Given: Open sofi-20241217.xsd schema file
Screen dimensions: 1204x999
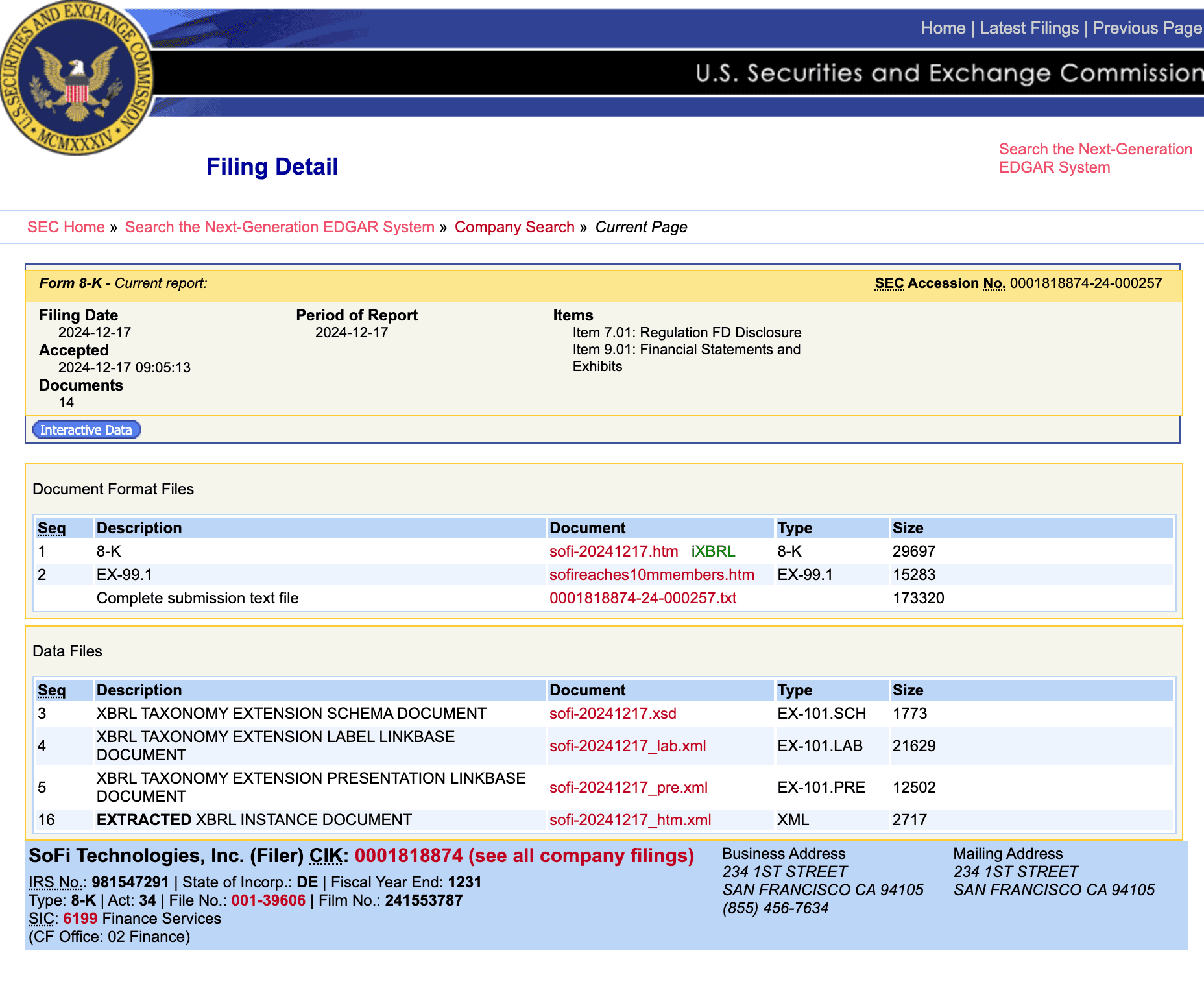Looking at the screenshot, I should coord(613,714).
